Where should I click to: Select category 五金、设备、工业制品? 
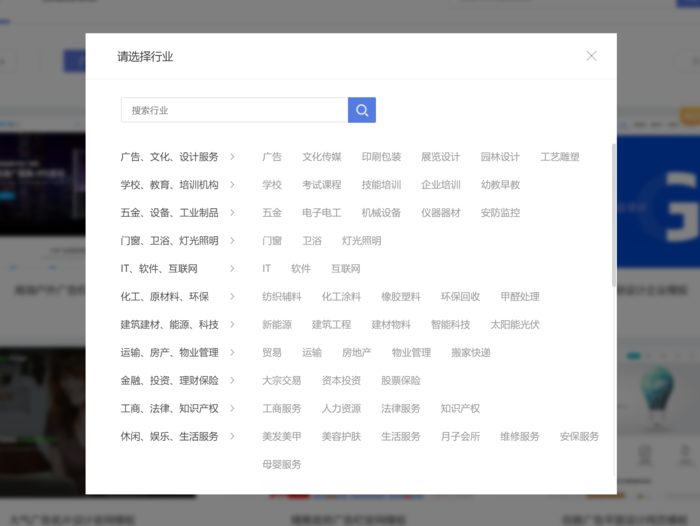coord(170,213)
